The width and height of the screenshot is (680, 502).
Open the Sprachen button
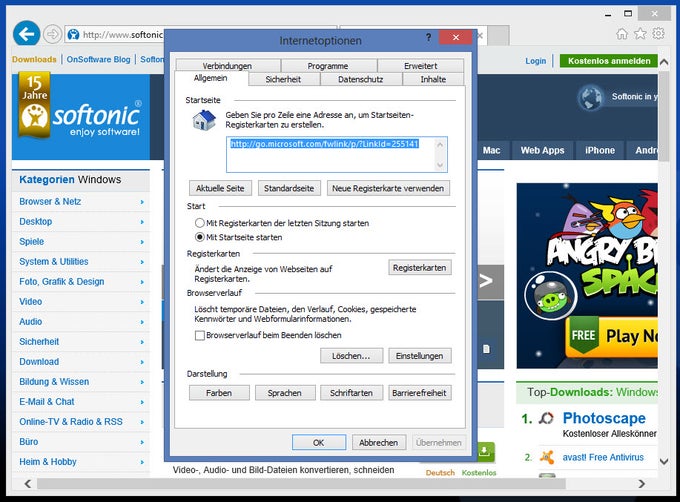285,393
